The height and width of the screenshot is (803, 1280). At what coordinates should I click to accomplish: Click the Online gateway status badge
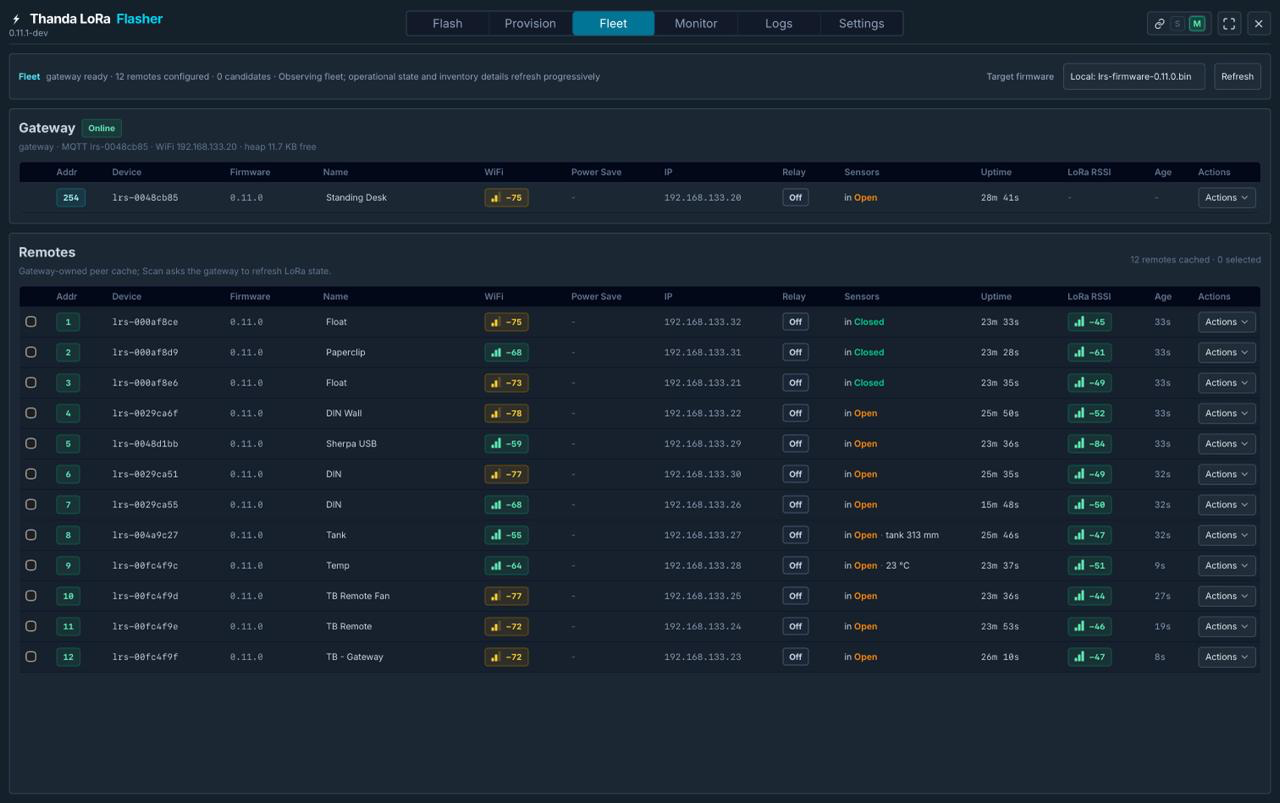tap(101, 128)
